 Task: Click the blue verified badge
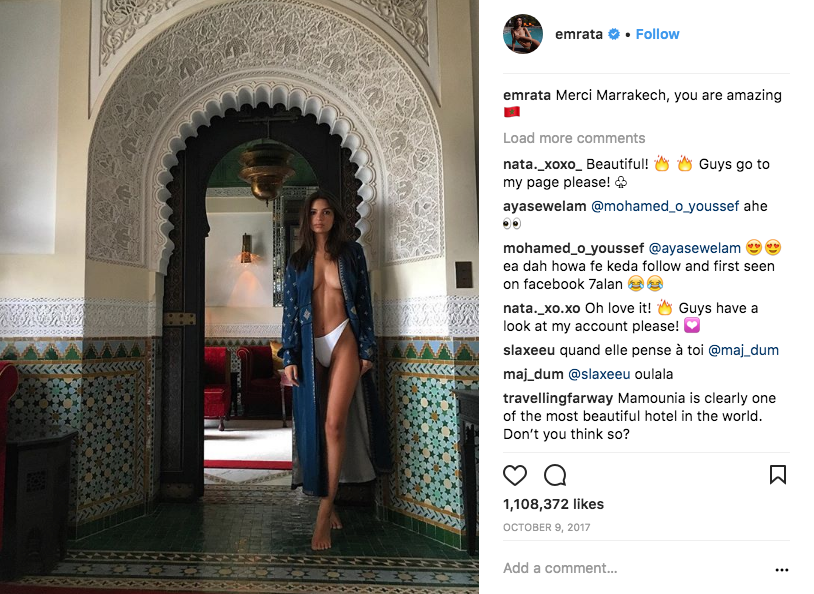pyautogui.click(x=614, y=34)
